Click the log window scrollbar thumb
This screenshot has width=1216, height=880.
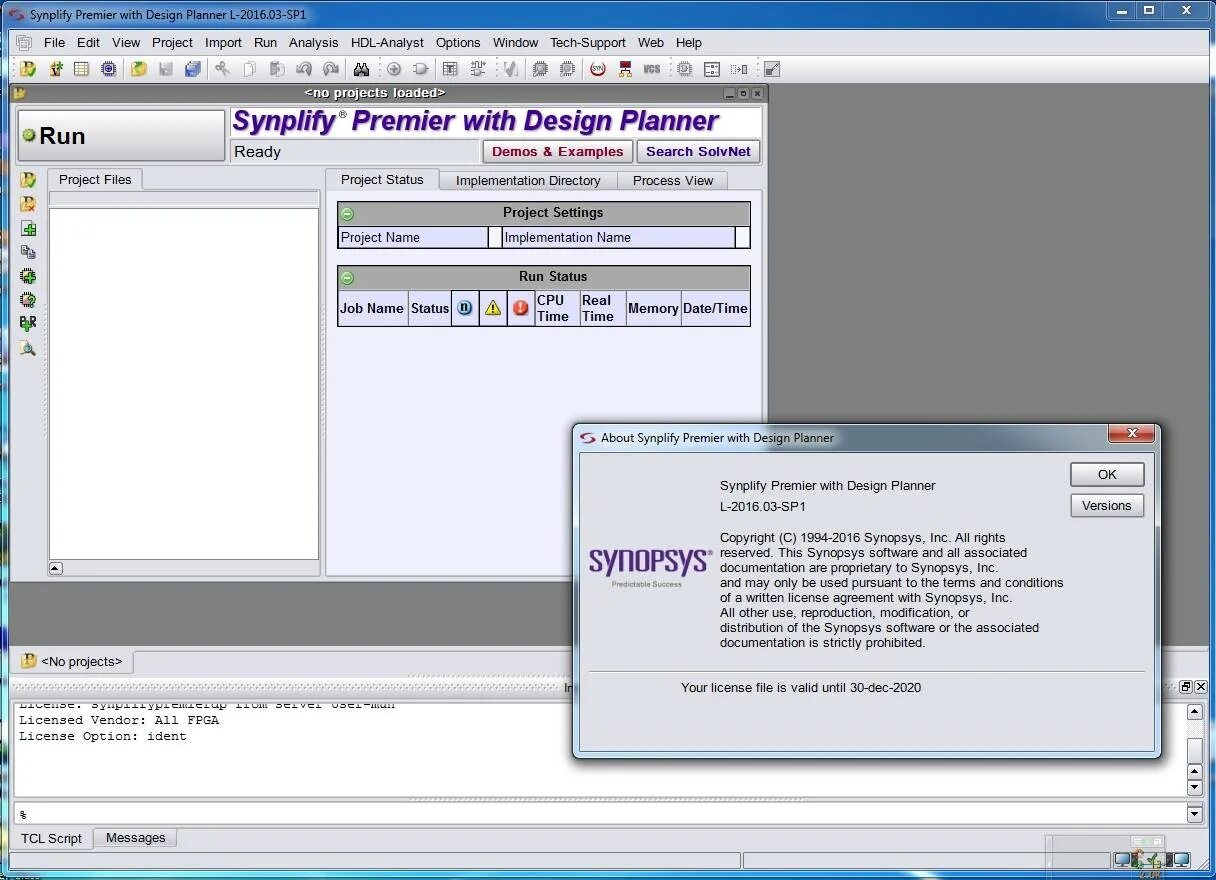tap(1194, 750)
